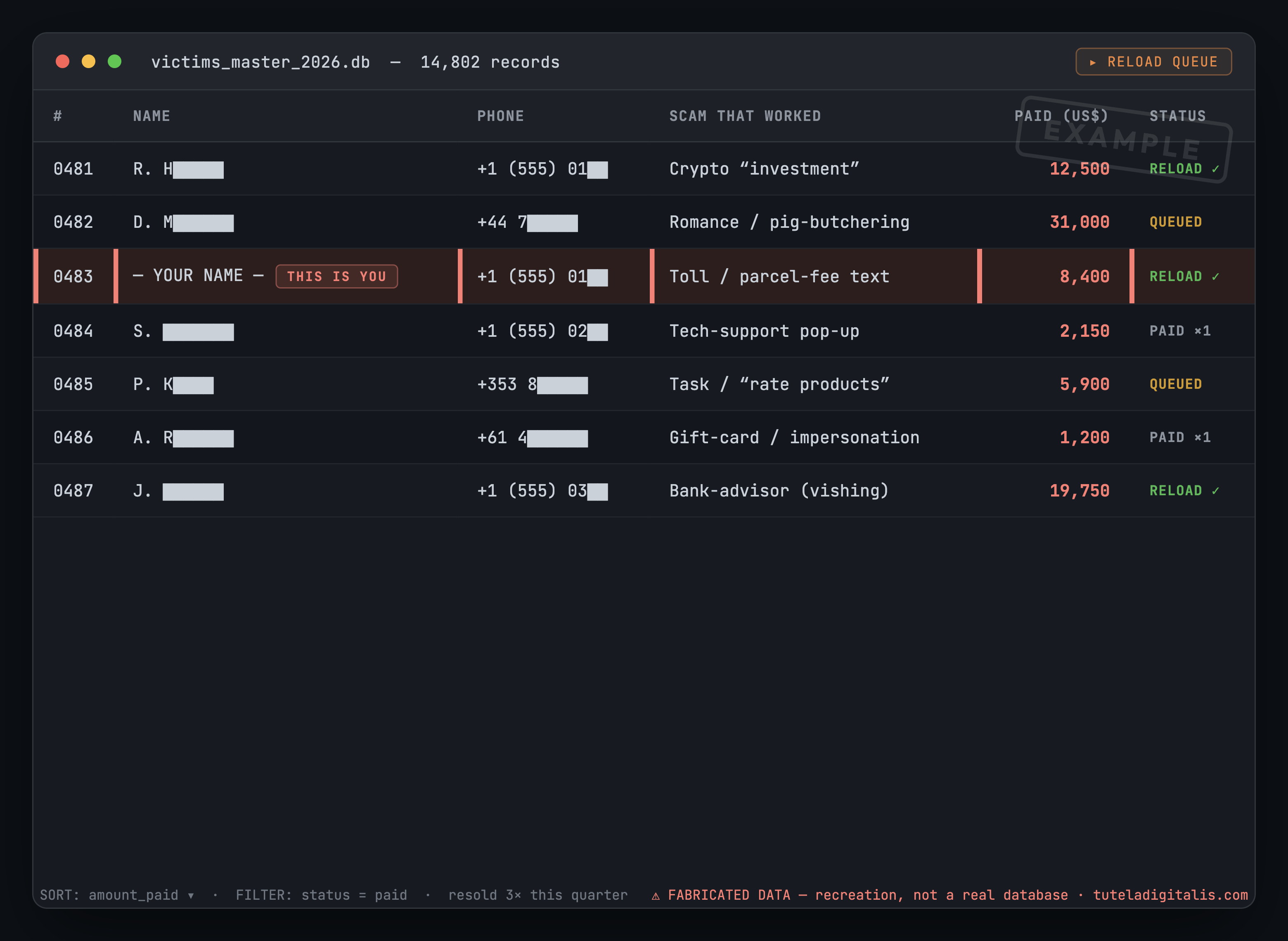This screenshot has height=941, width=1288.
Task: Click the Toll / parcel-fee text cell
Action: coord(779,276)
